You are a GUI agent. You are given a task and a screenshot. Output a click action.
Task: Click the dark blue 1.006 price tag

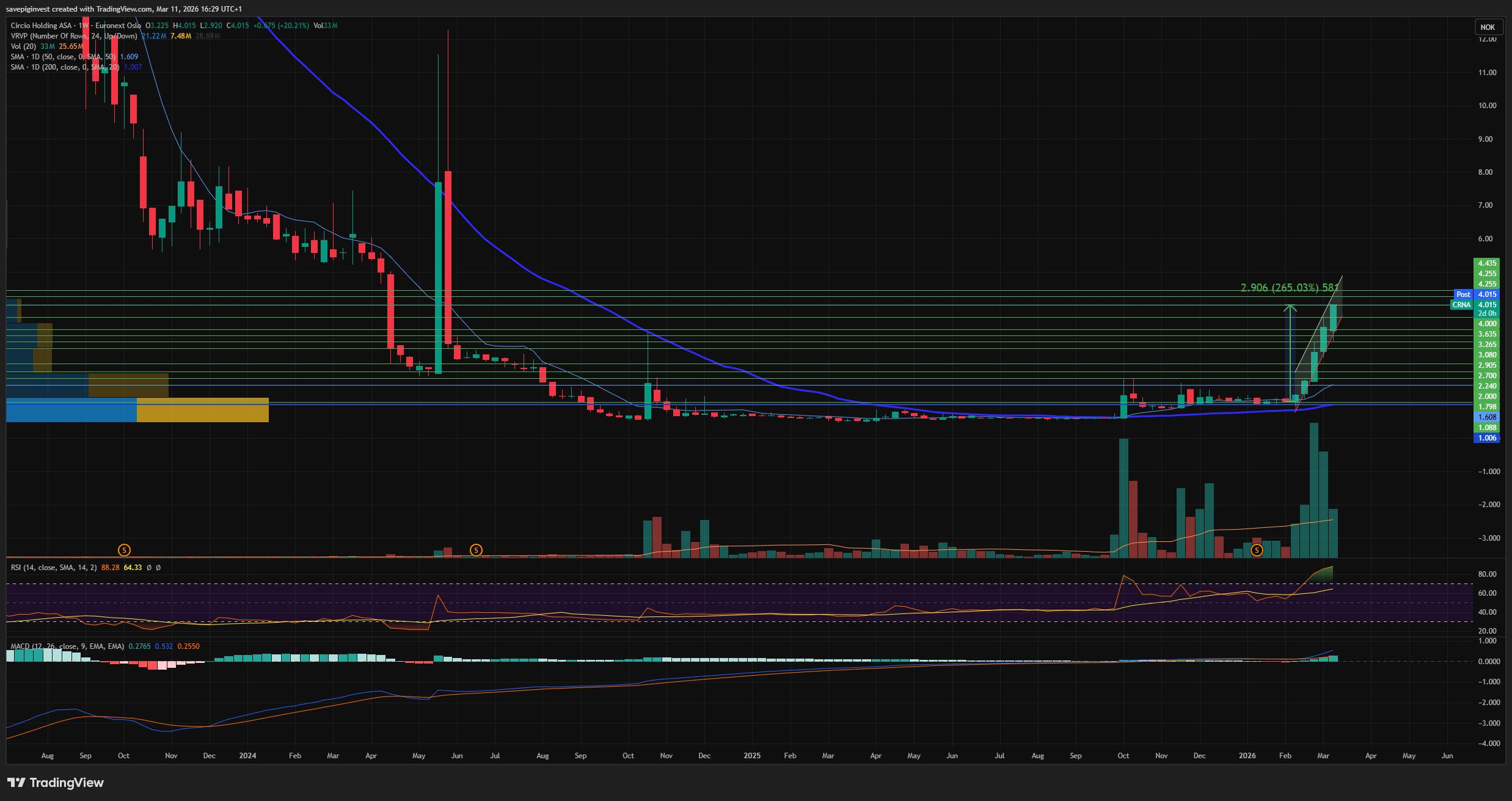pos(1487,438)
